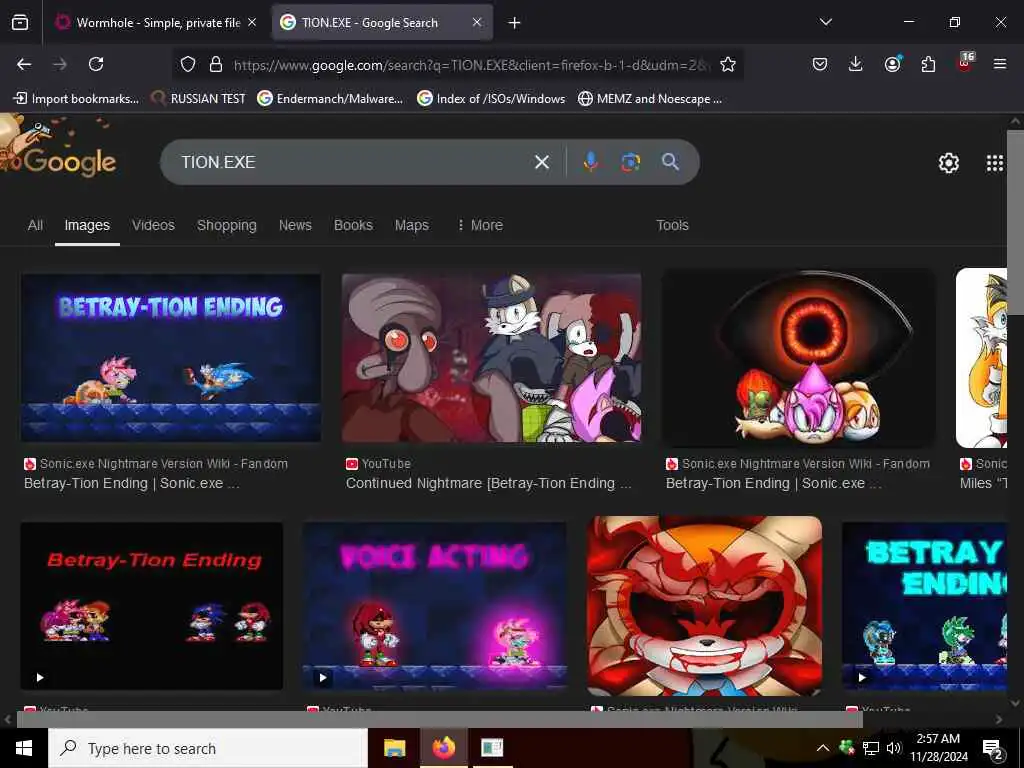Open RUSSIAN TEST bookmark
The width and height of the screenshot is (1024, 768).
198,99
